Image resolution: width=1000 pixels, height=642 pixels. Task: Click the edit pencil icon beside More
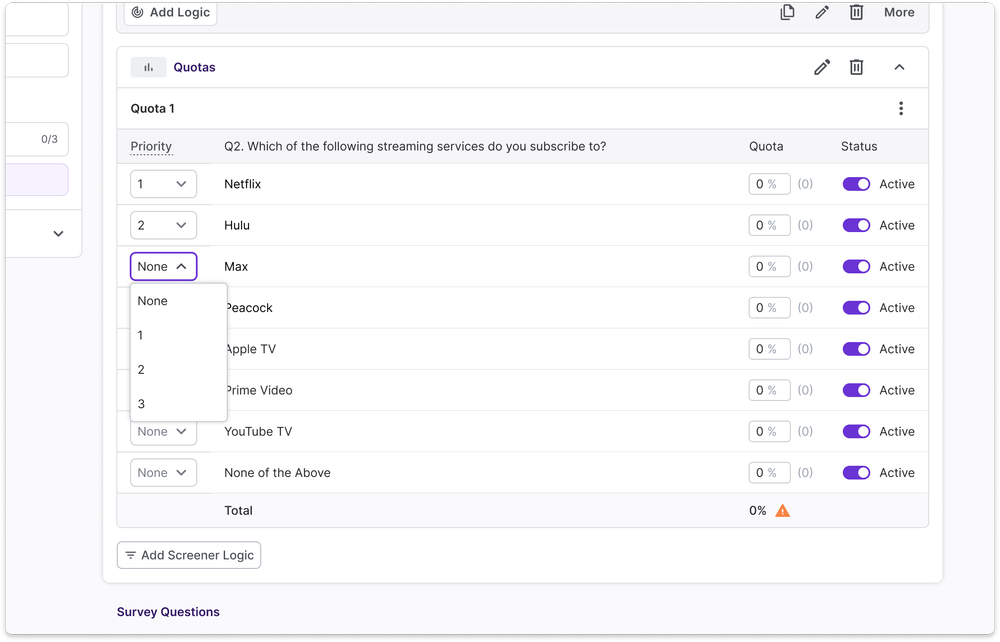(822, 12)
